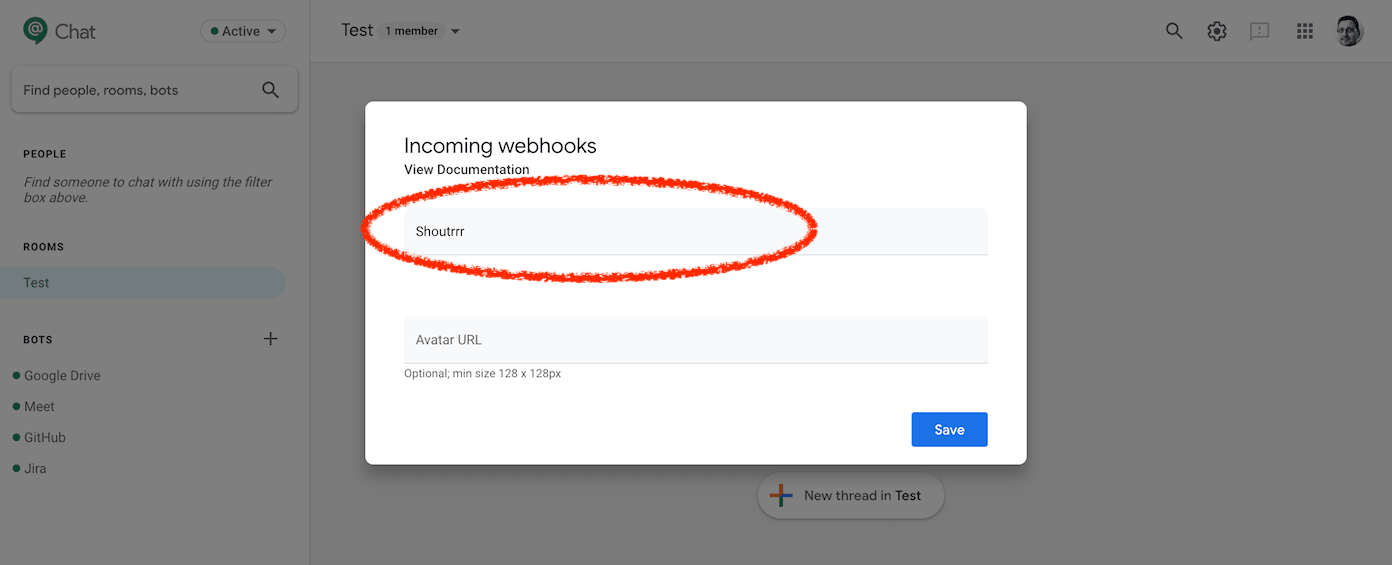Click the search magnifier in Find people box
This screenshot has width=1392, height=565.
(270, 90)
